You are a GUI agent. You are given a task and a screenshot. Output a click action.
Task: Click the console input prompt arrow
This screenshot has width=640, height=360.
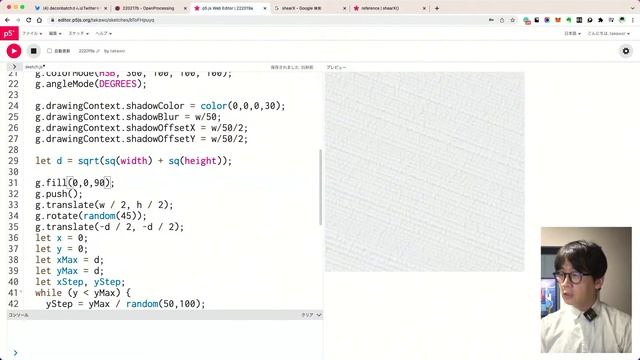16,353
